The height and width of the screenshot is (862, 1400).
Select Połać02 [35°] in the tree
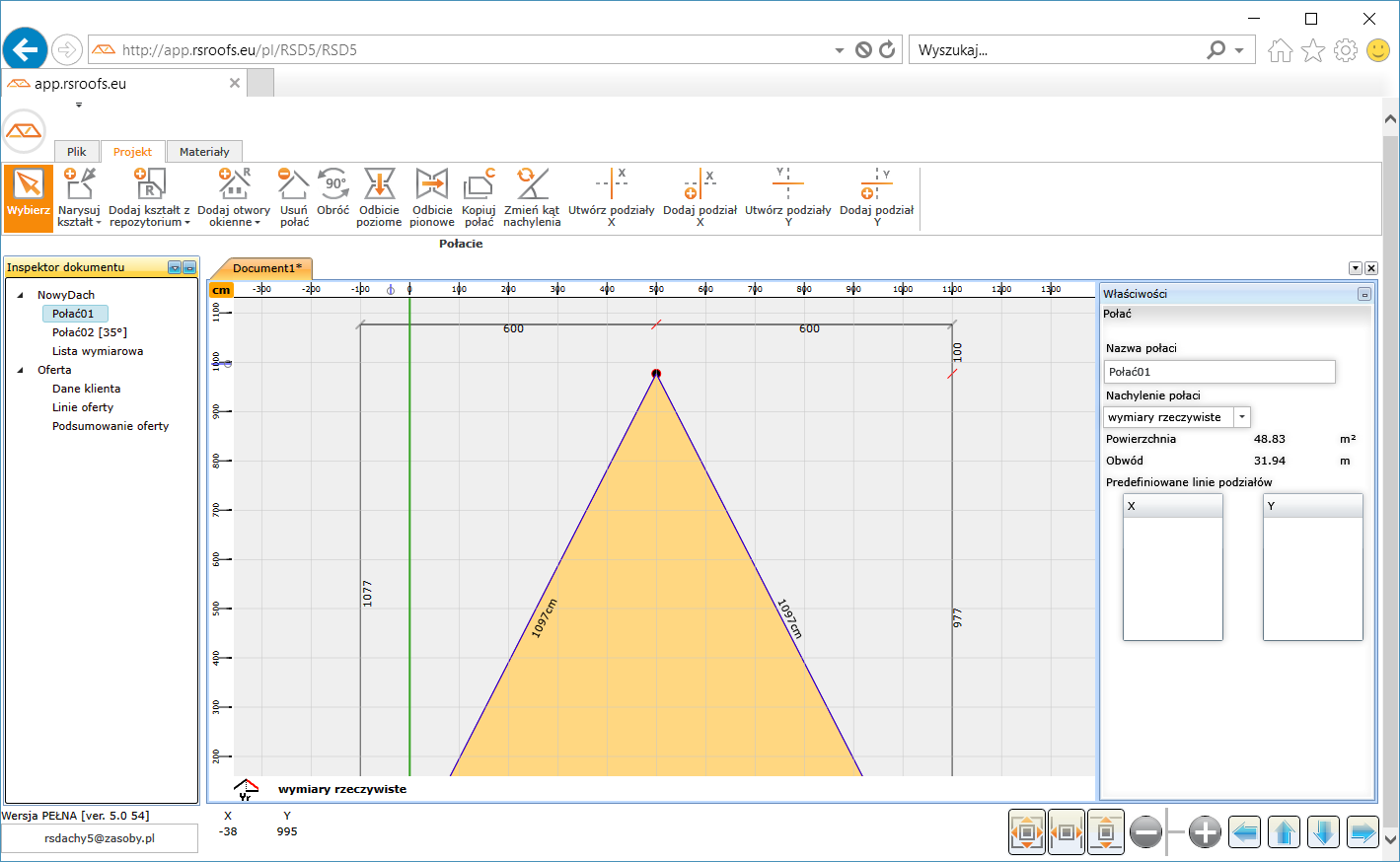tap(90, 332)
